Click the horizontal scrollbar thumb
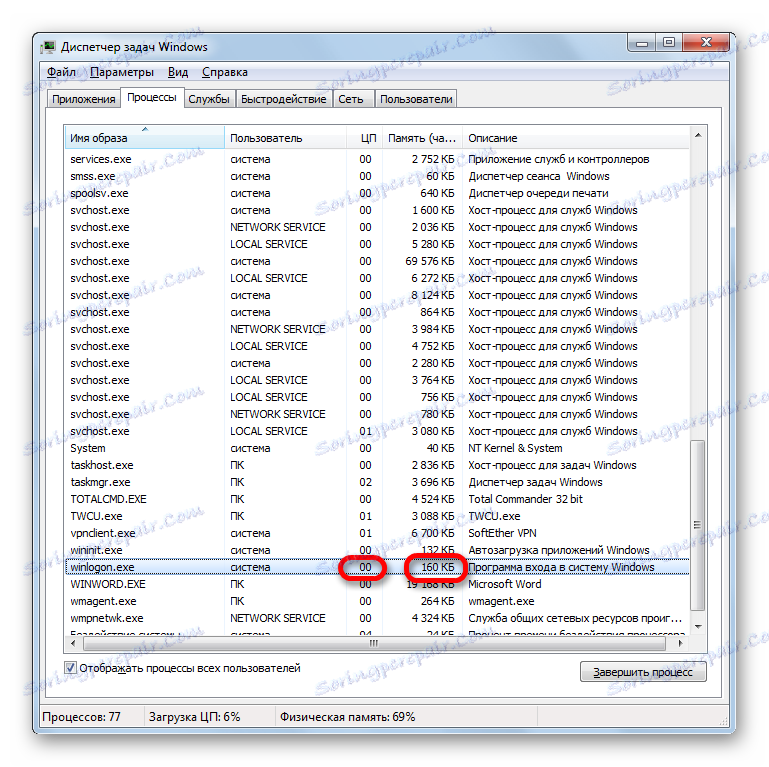Screen dimensions: 769x767 [374, 643]
